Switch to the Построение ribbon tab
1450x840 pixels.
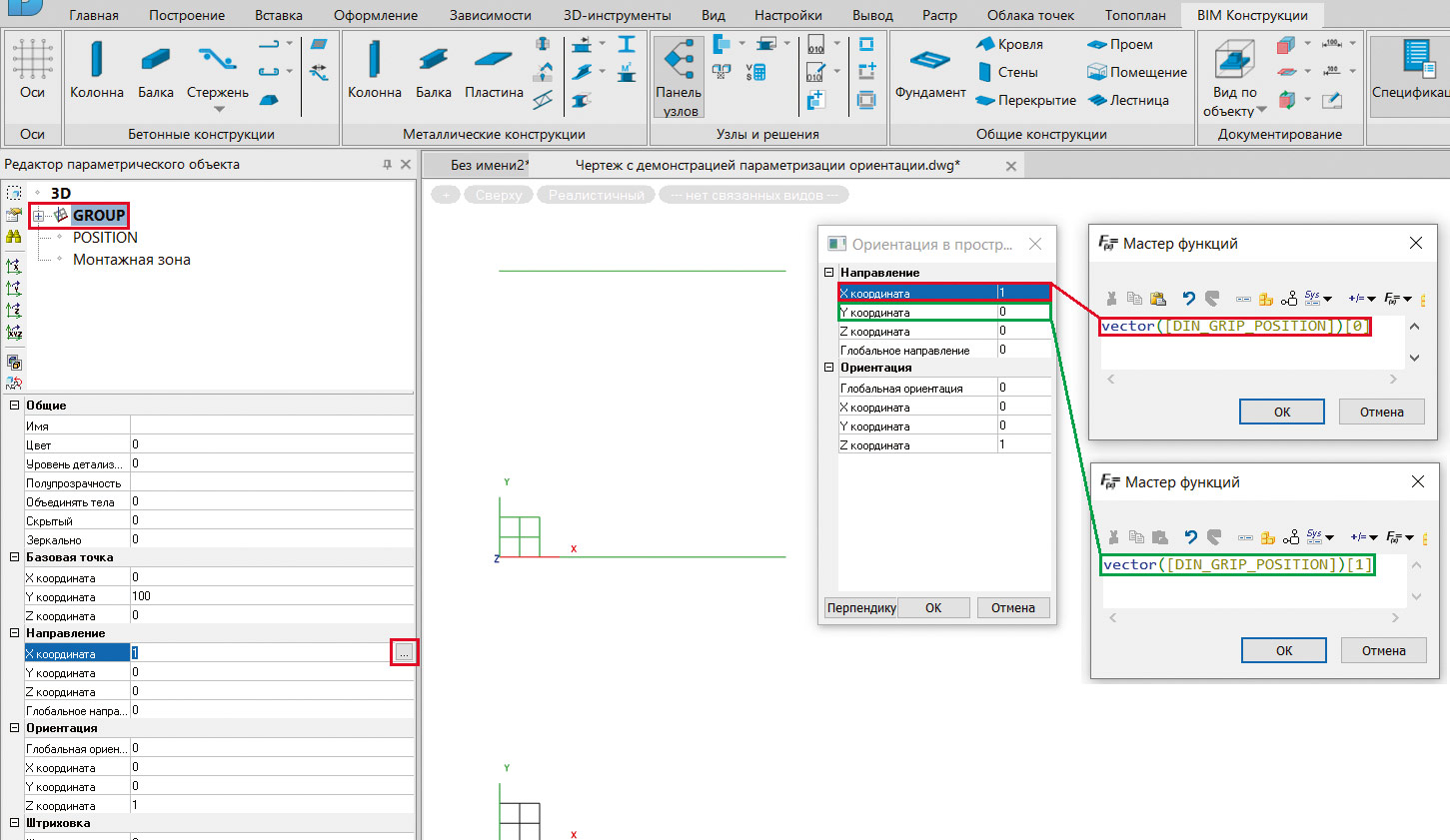187,15
